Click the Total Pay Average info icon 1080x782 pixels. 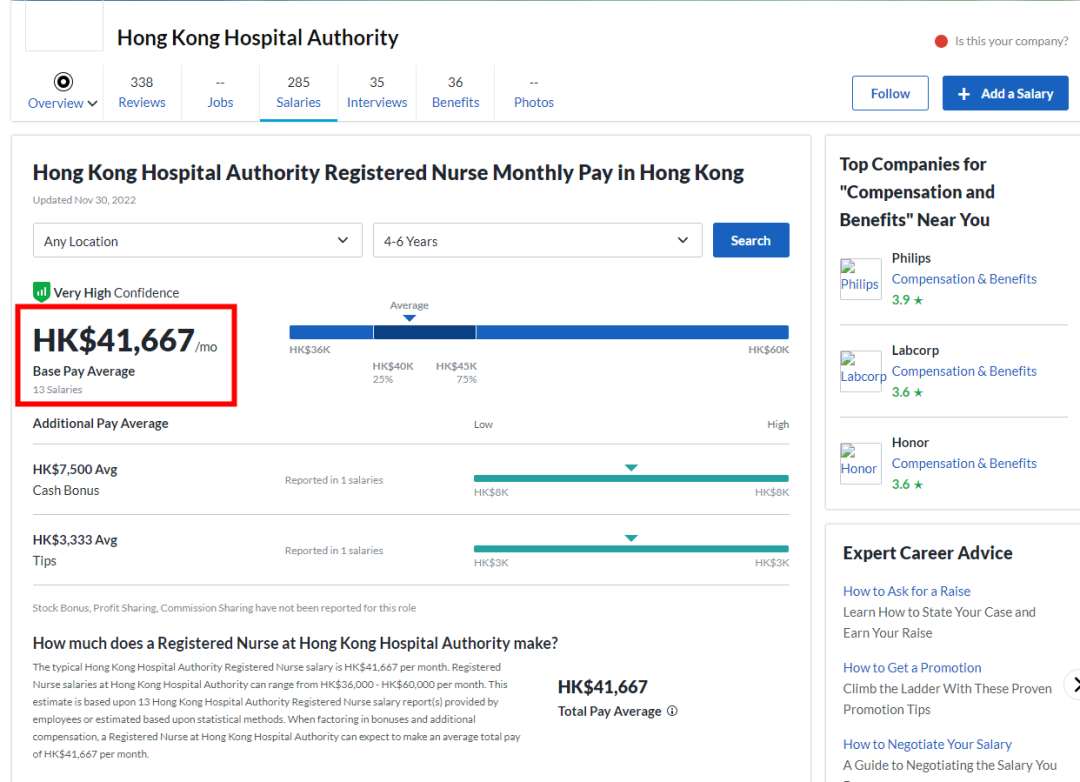click(x=672, y=711)
